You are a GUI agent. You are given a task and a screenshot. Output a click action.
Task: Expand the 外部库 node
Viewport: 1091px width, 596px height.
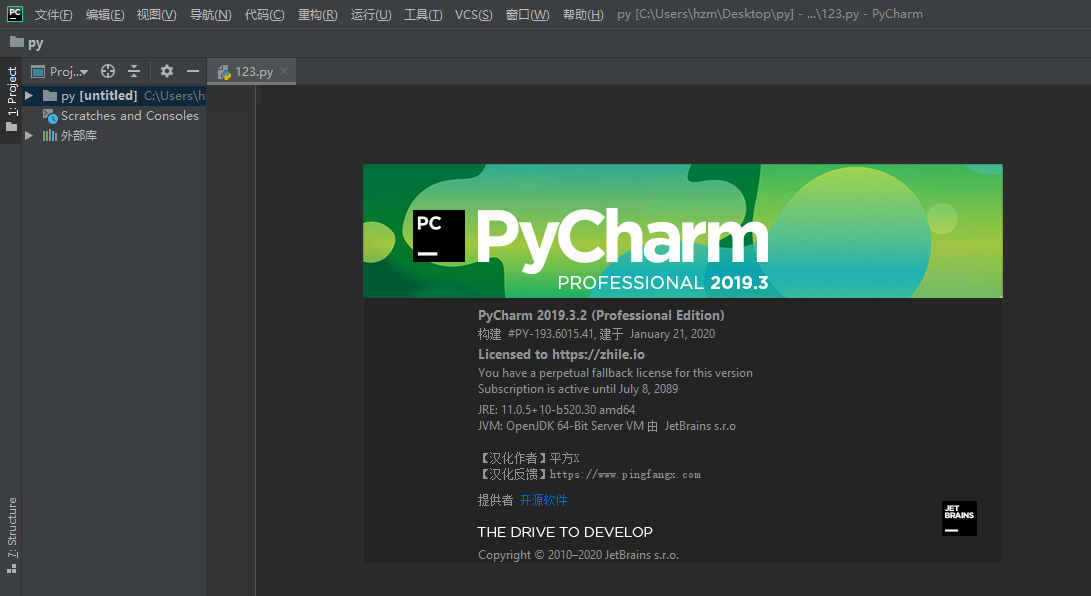(x=29, y=136)
